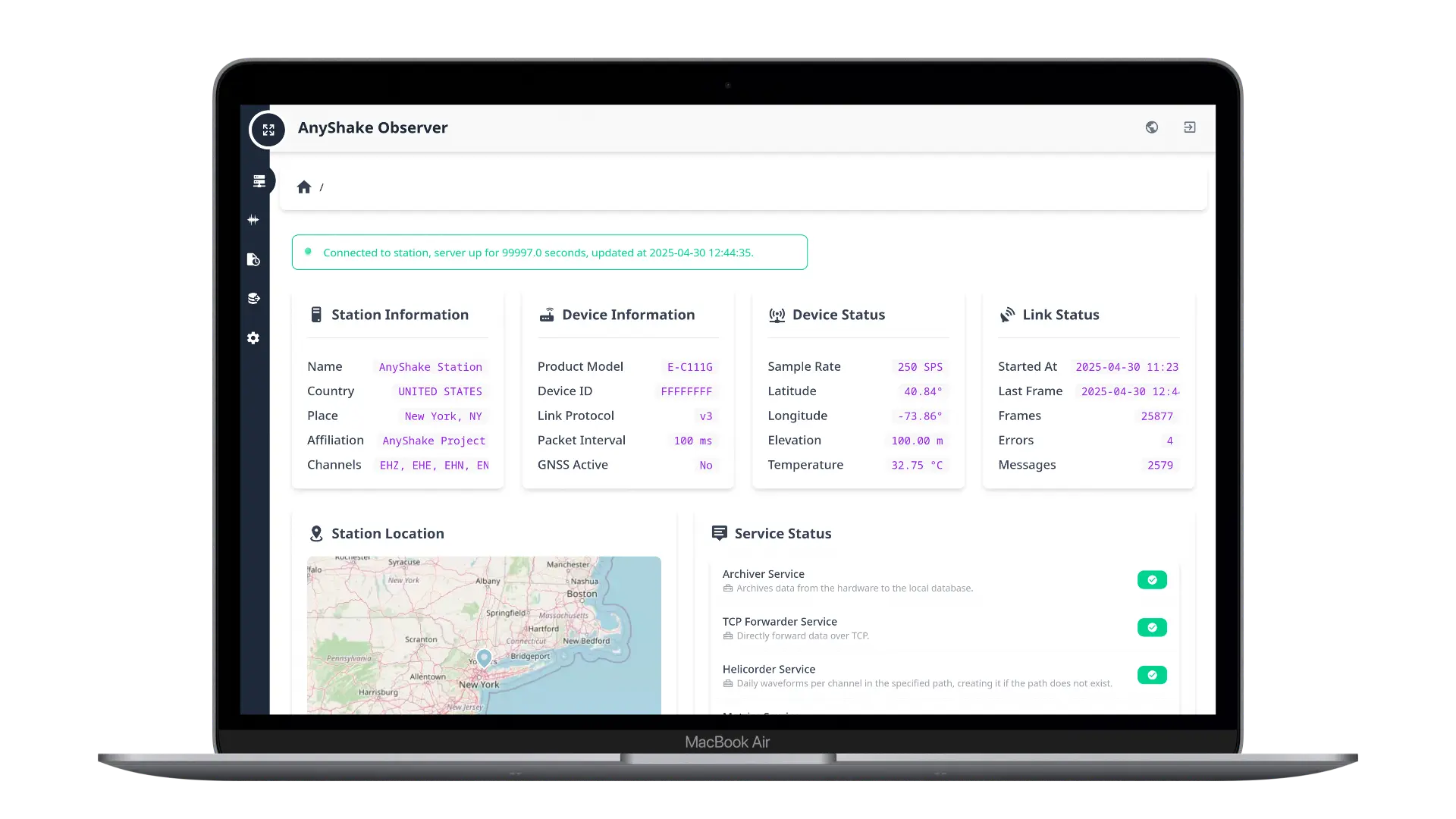
Task: Open the data export sidebar icon
Action: (253, 299)
